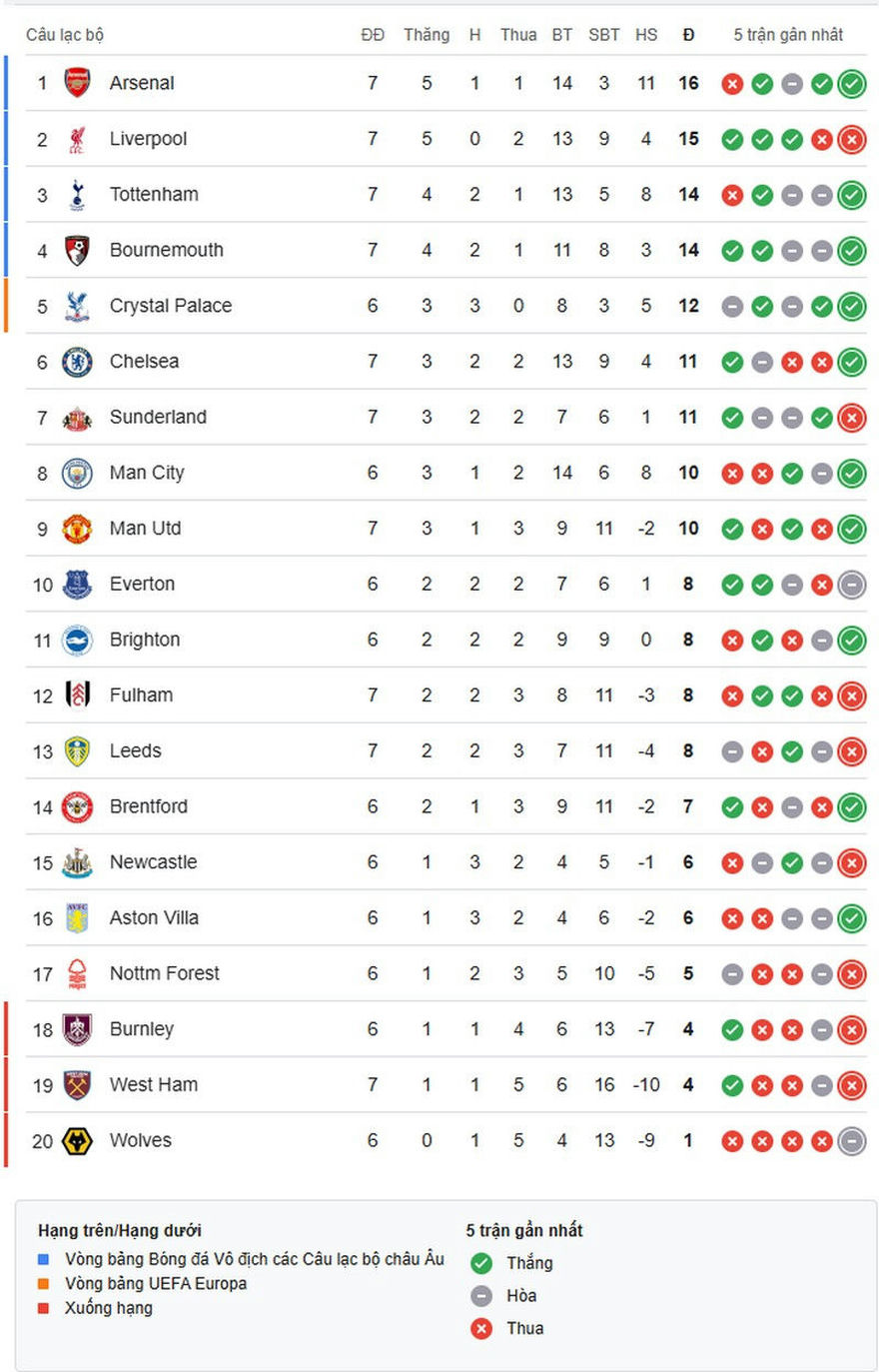Click the Nottm Forest table row name
This screenshot has width=879, height=1372.
[x=165, y=973]
